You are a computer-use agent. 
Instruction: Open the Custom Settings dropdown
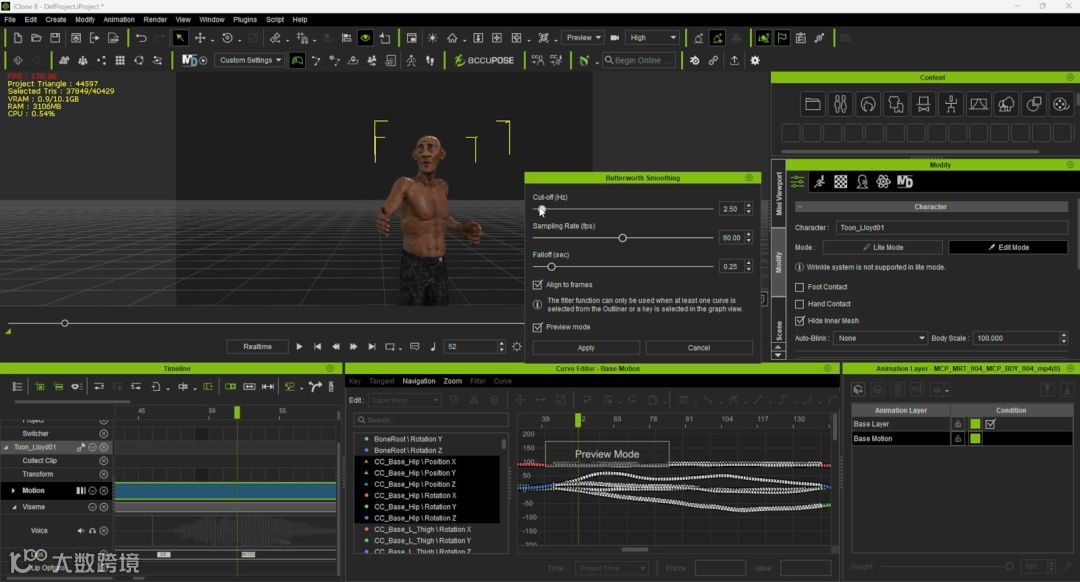click(x=250, y=61)
